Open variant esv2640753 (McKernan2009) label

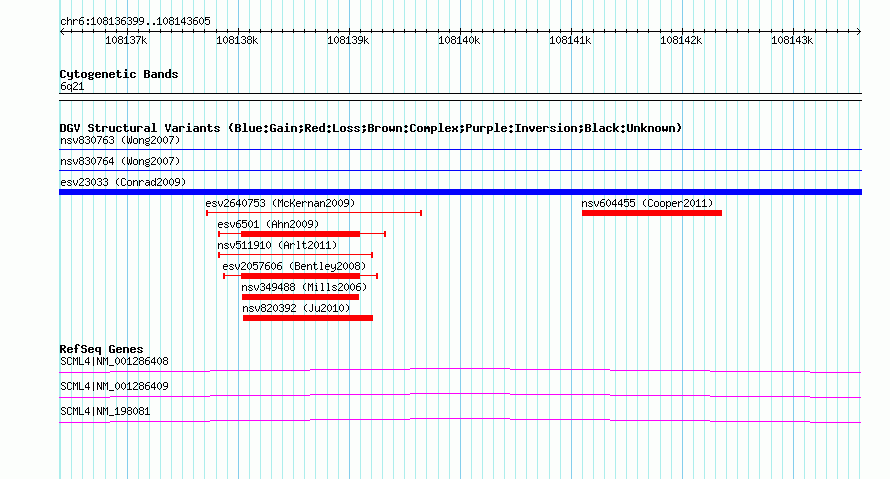(x=280, y=203)
